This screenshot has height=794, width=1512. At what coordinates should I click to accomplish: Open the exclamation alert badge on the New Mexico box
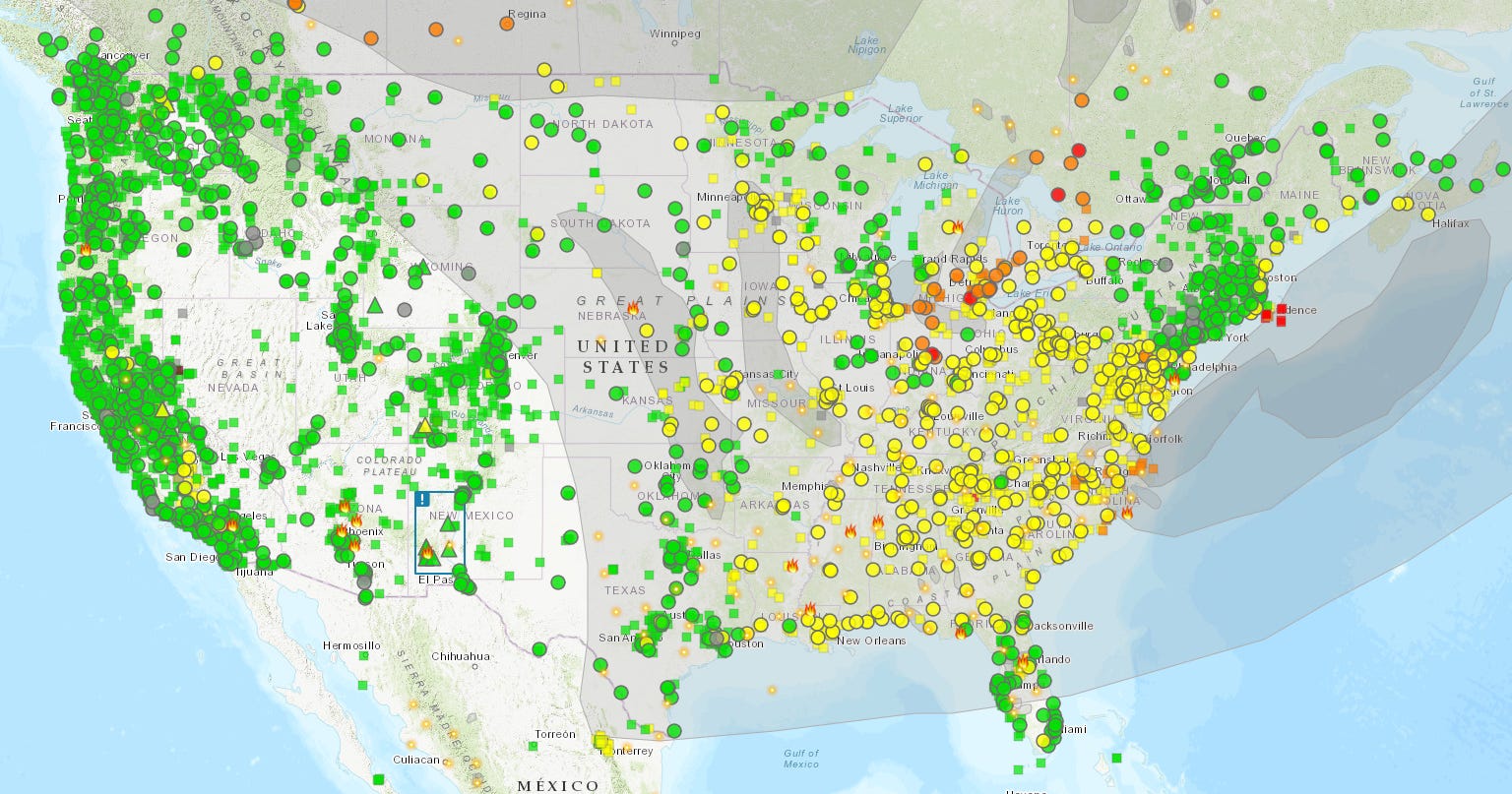[x=422, y=500]
